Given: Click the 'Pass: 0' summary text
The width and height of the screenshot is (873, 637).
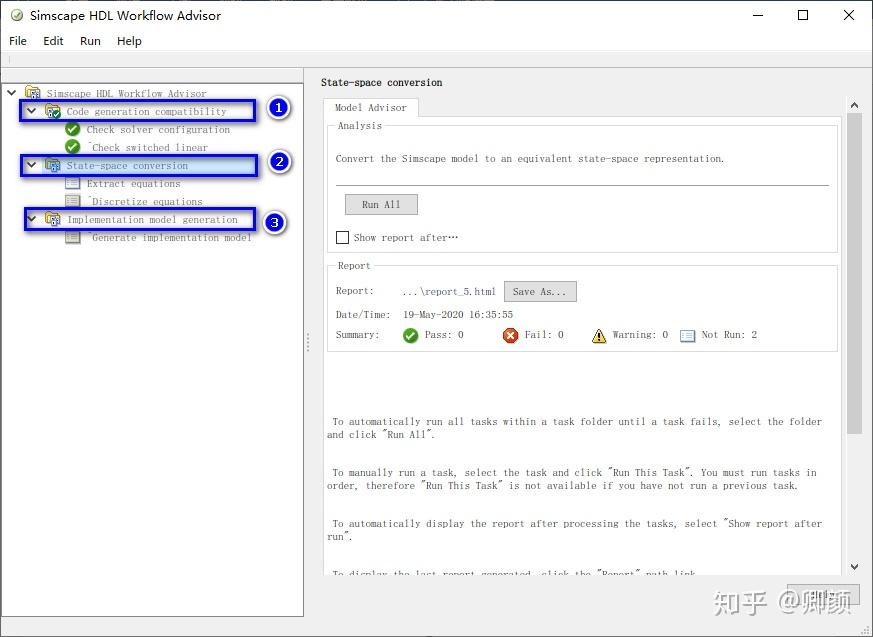Looking at the screenshot, I should coord(444,335).
